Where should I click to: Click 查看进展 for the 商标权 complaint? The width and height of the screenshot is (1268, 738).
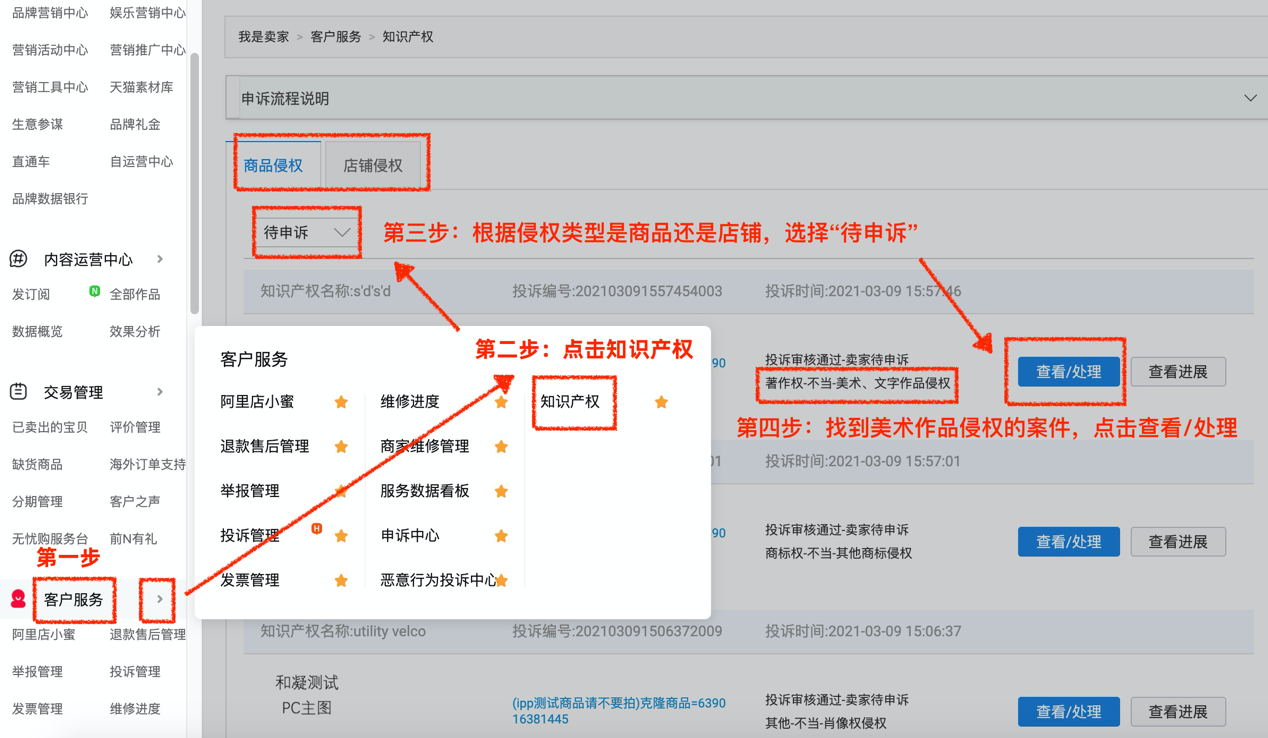tap(1177, 542)
